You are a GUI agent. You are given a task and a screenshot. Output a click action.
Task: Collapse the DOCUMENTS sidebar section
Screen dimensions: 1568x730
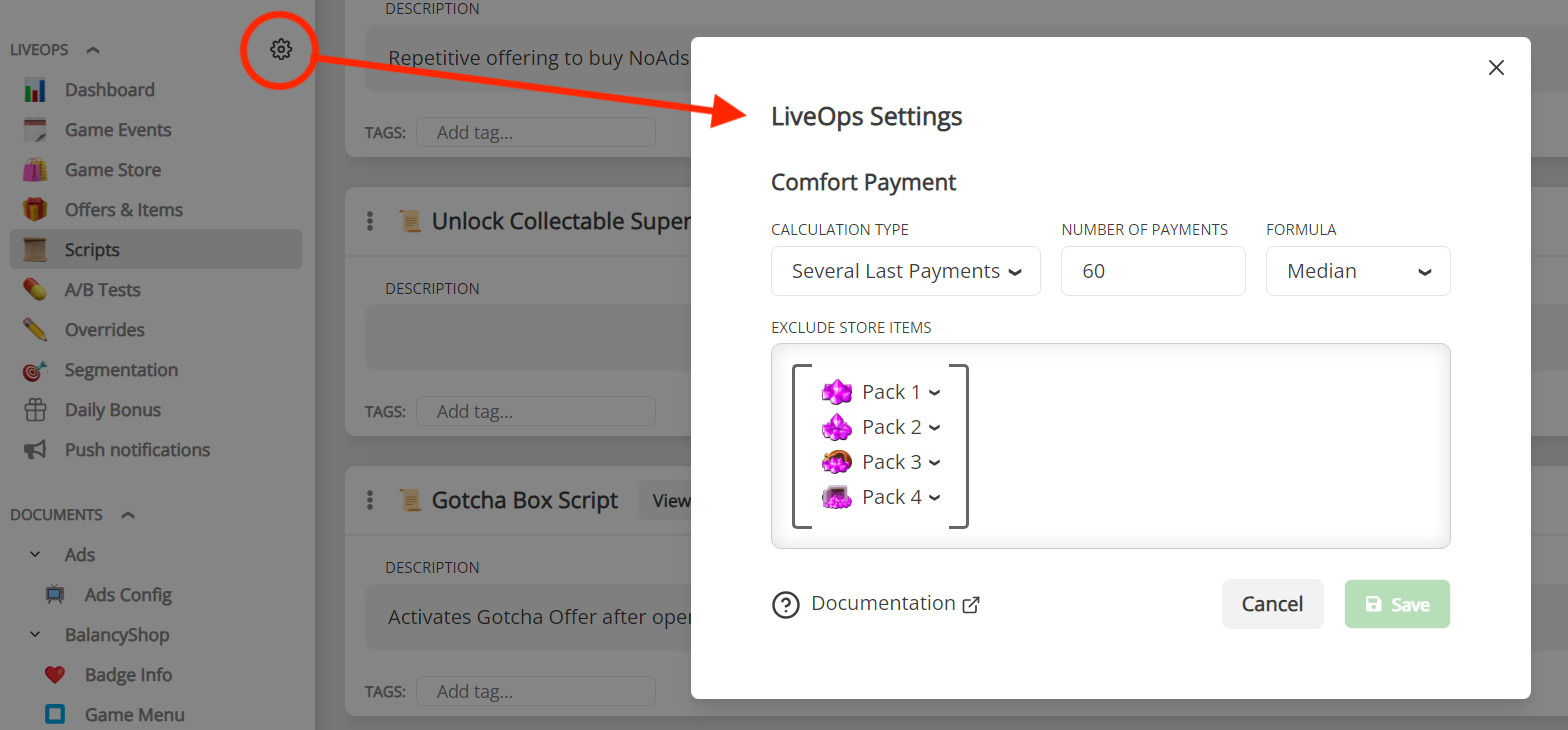coord(127,515)
